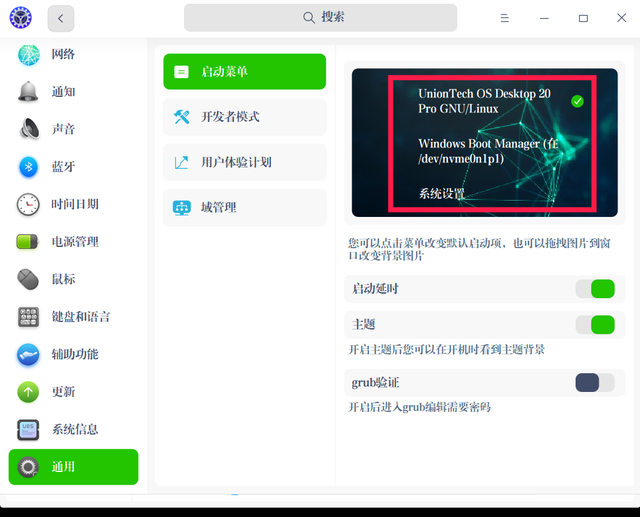The width and height of the screenshot is (640, 517).
Task: Maximize the Control Center window
Action: [x=583, y=18]
